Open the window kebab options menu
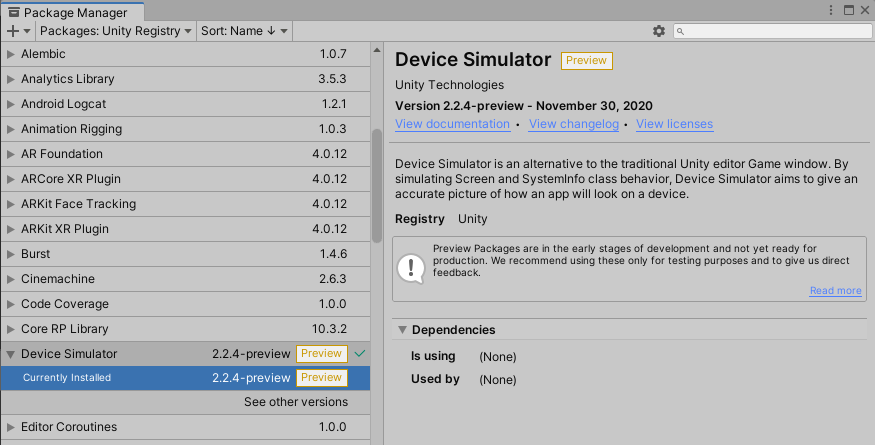The height and width of the screenshot is (445, 875). pyautogui.click(x=831, y=10)
